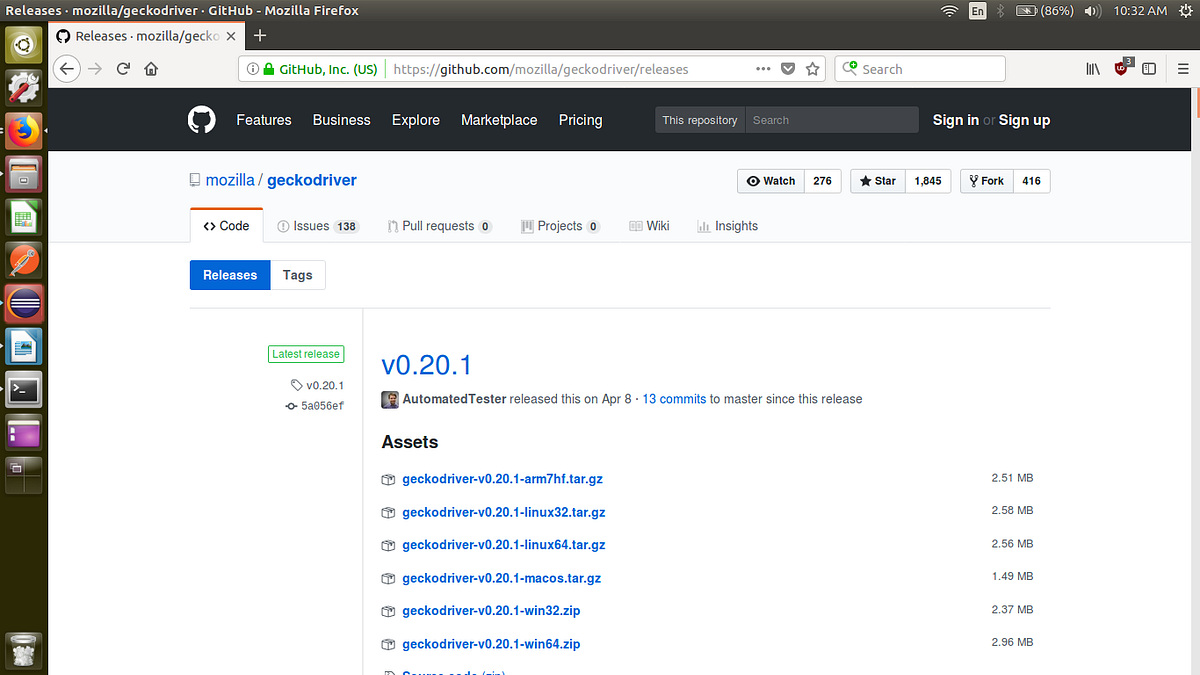Open the Marketplace nav item
This screenshot has width=1200, height=675.
pos(499,120)
